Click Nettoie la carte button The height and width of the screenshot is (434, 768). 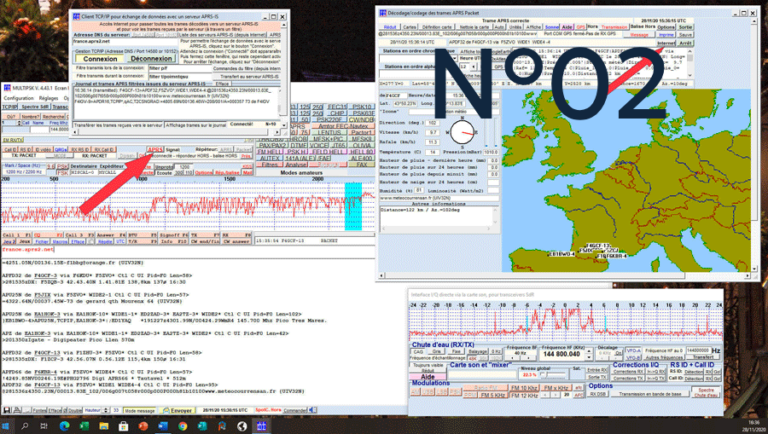[474, 27]
